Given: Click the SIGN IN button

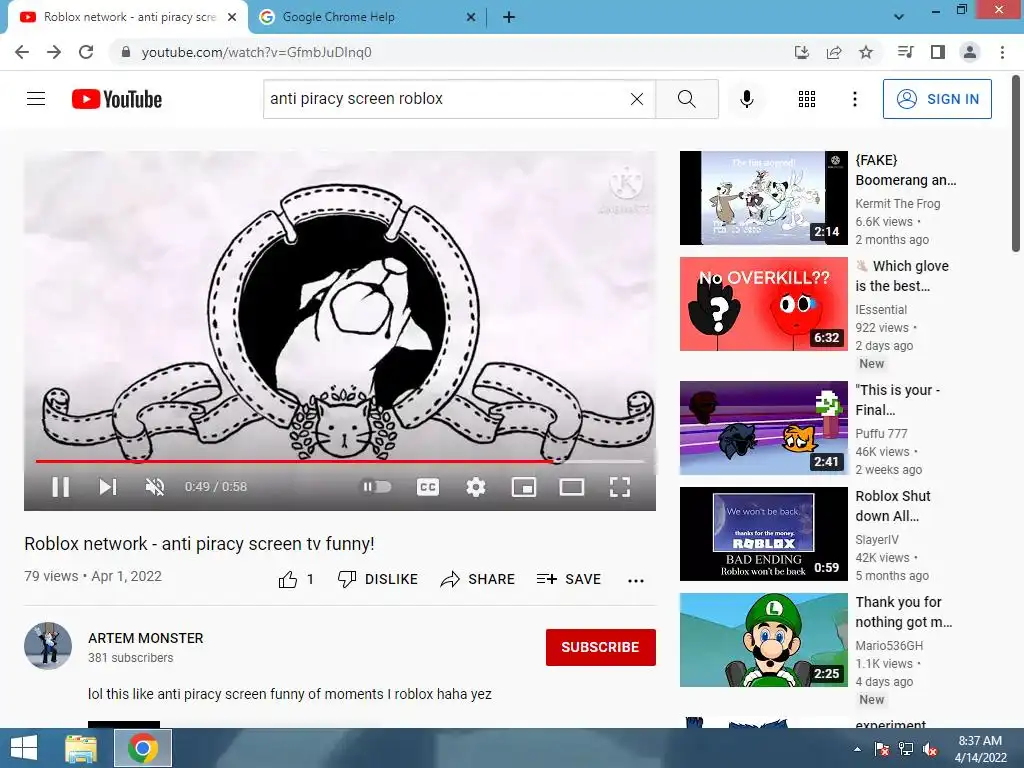Looking at the screenshot, I should tap(937, 99).
